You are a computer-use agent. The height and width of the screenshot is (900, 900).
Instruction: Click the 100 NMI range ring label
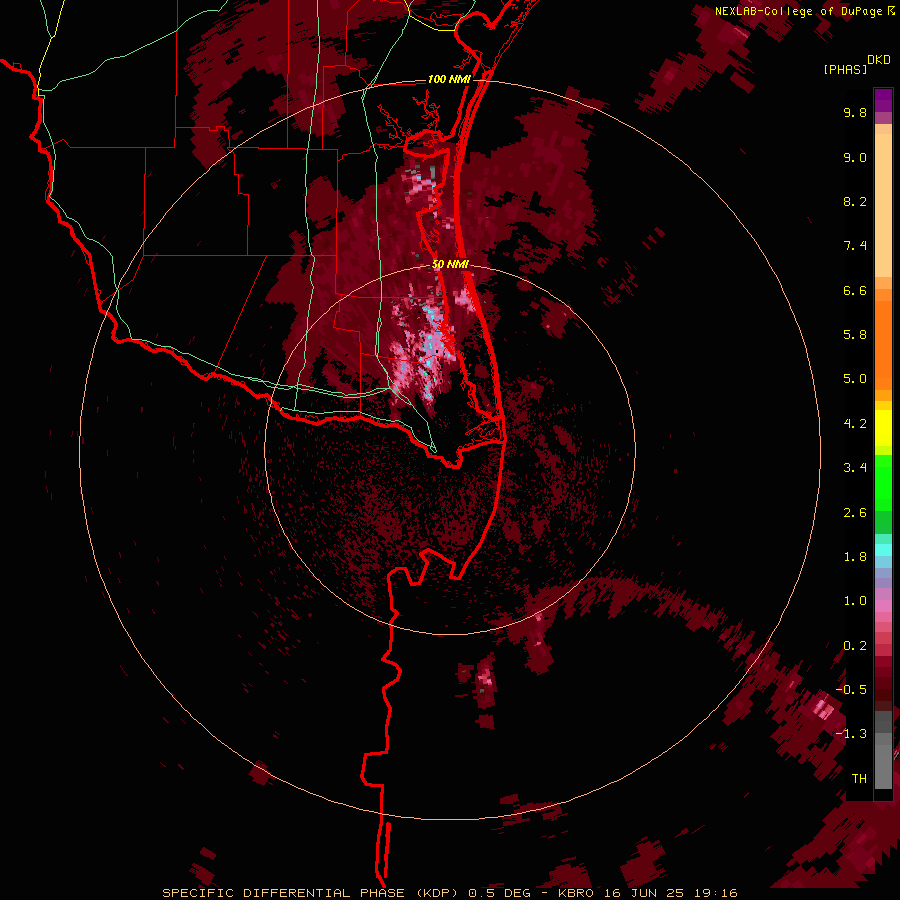(x=449, y=79)
